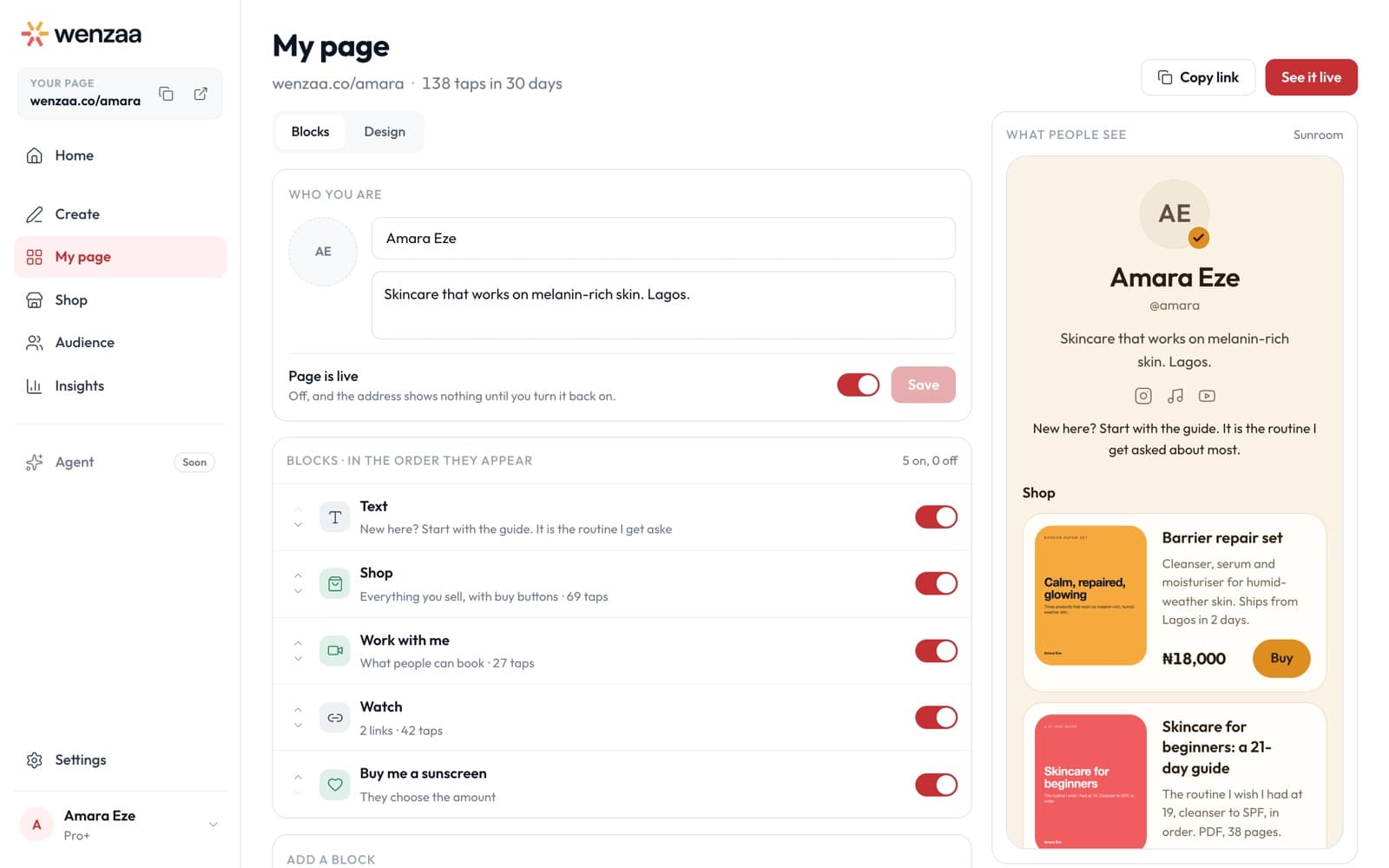The width and height of the screenshot is (1389, 868).
Task: Open the YouTube icon in preview
Action: point(1207,396)
